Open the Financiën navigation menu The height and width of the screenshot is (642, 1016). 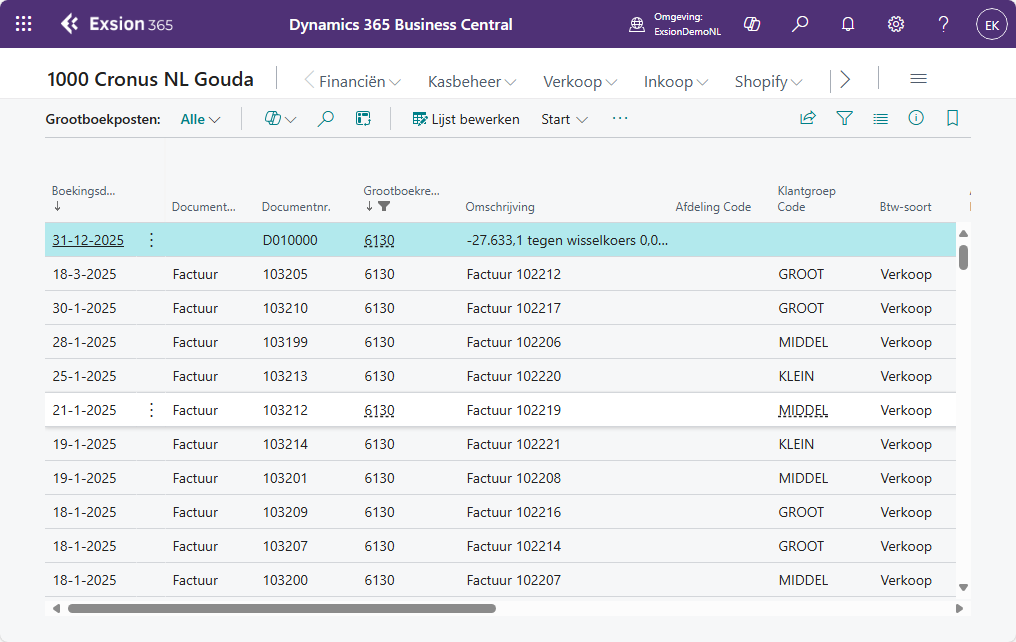tap(360, 82)
